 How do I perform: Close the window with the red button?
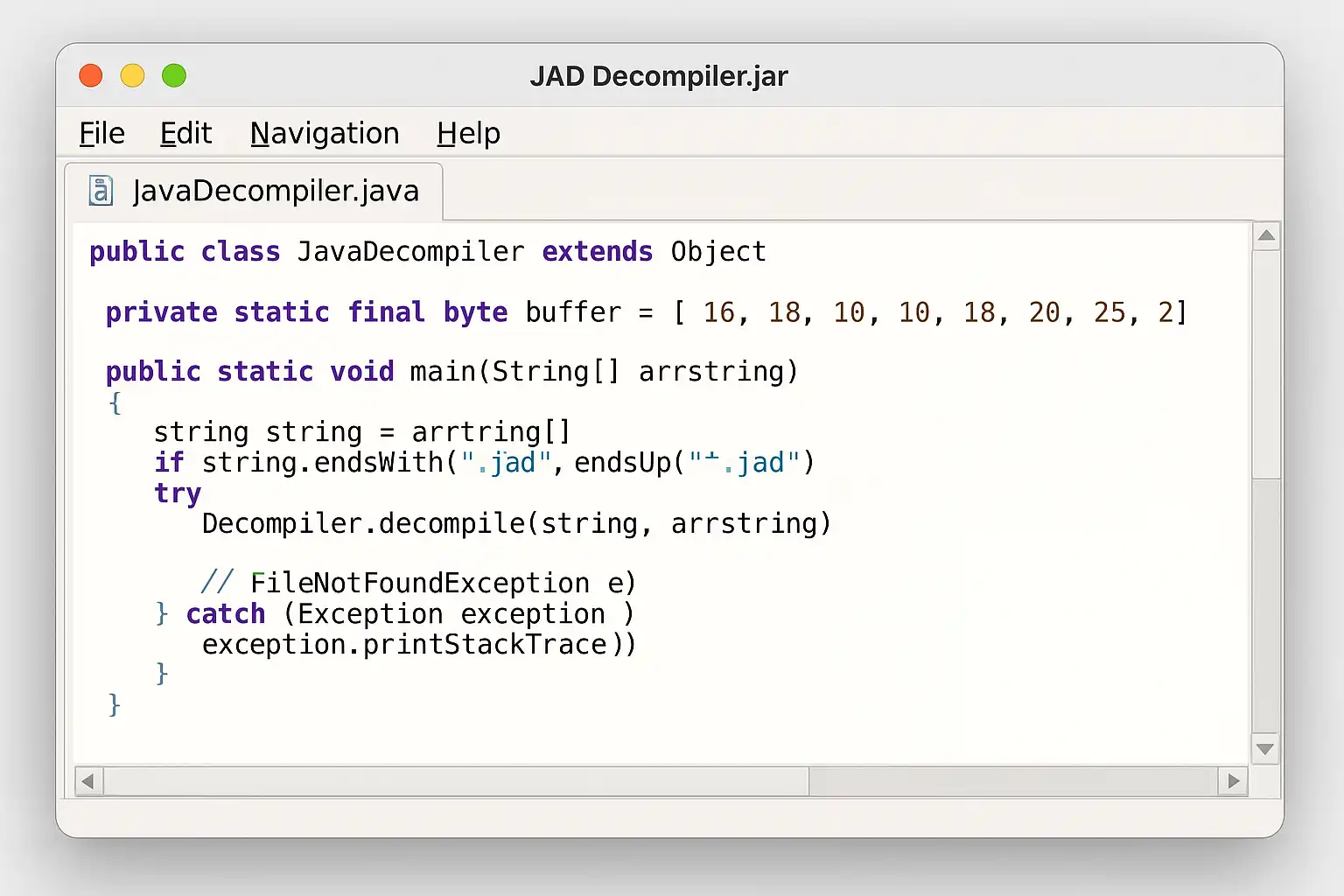(91, 76)
